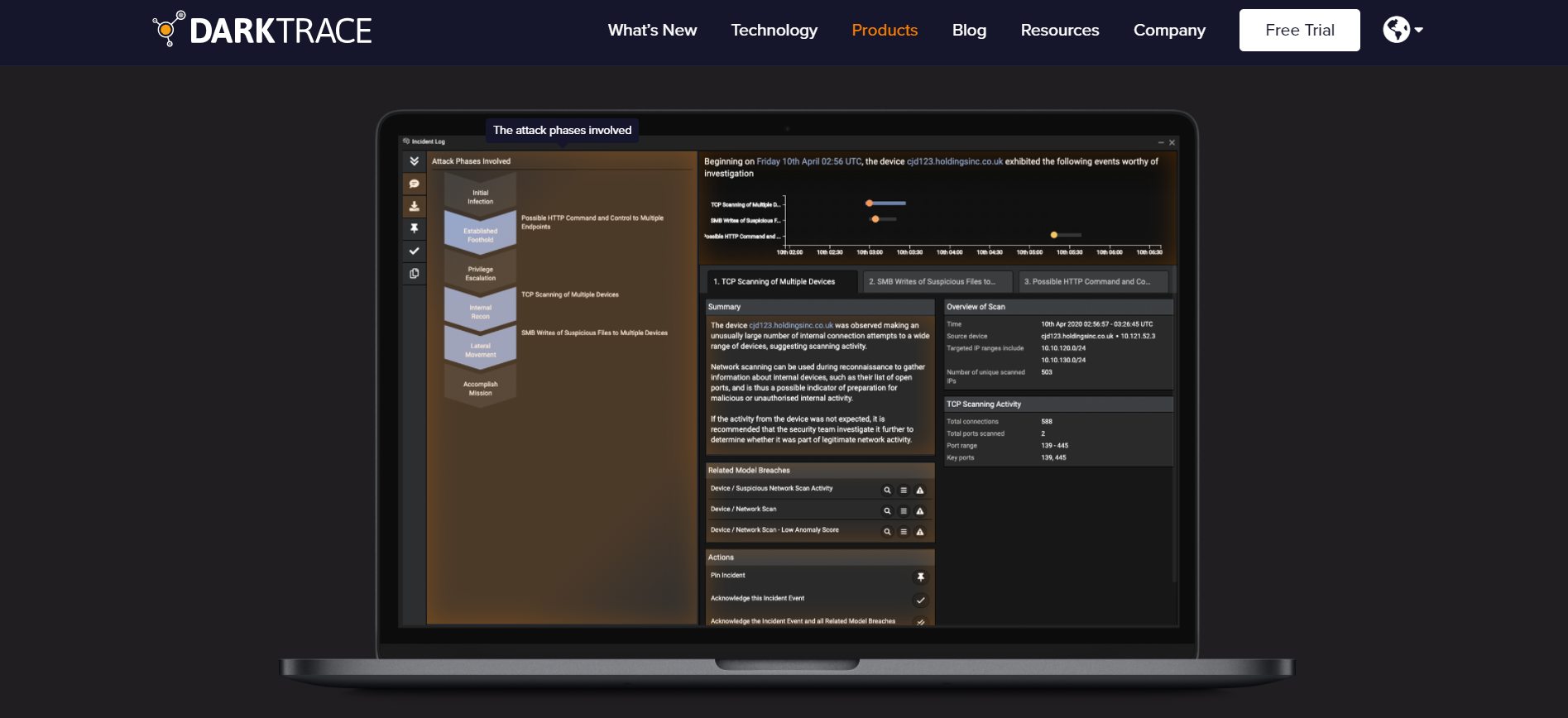The height and width of the screenshot is (718, 1568).
Task: Click the download sidebar icon
Action: (415, 206)
